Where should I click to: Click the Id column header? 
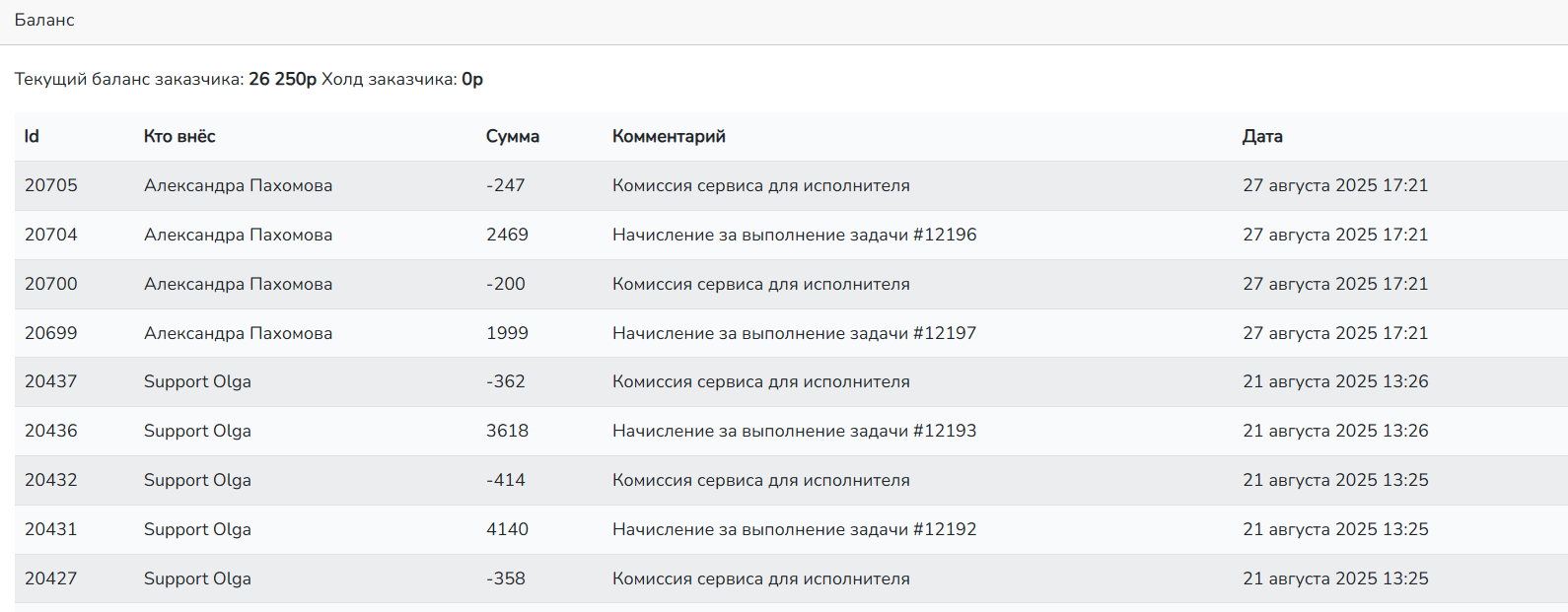32,136
